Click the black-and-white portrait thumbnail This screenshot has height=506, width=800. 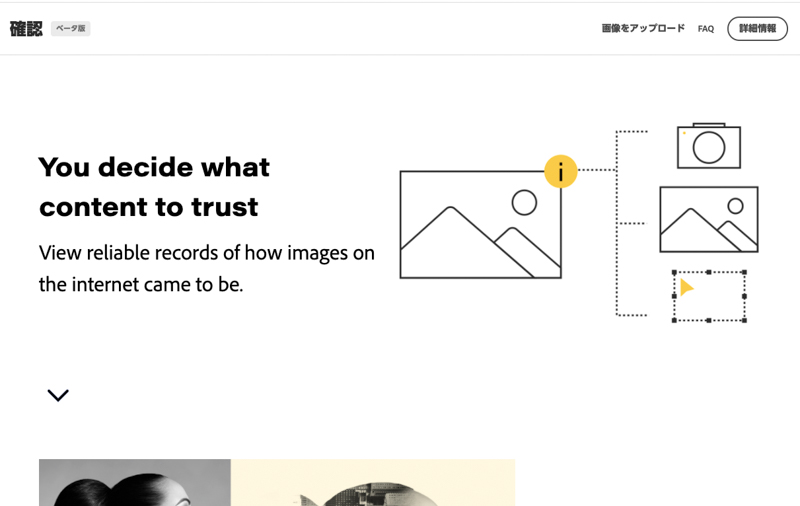[135, 482]
